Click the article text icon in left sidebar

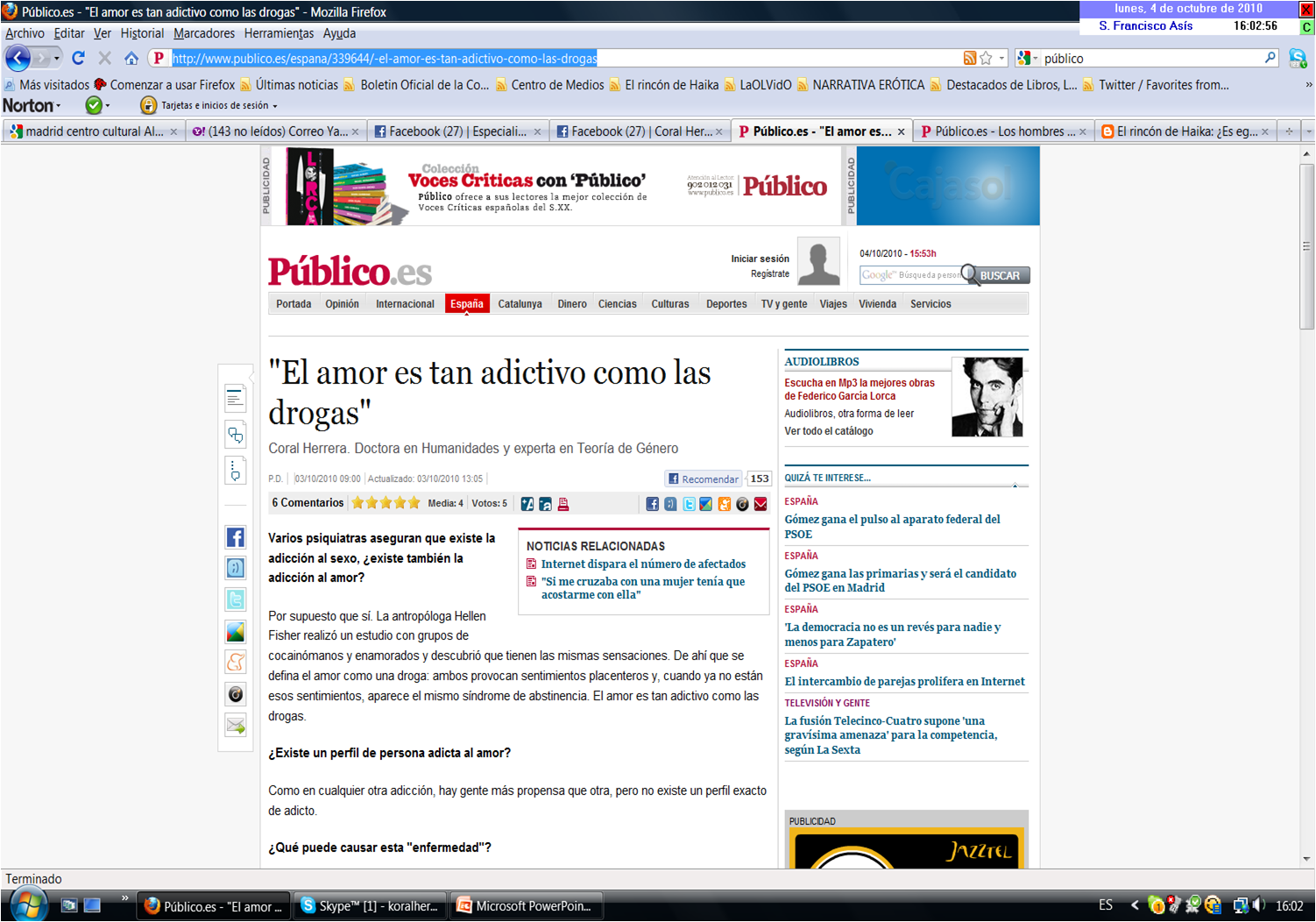236,399
